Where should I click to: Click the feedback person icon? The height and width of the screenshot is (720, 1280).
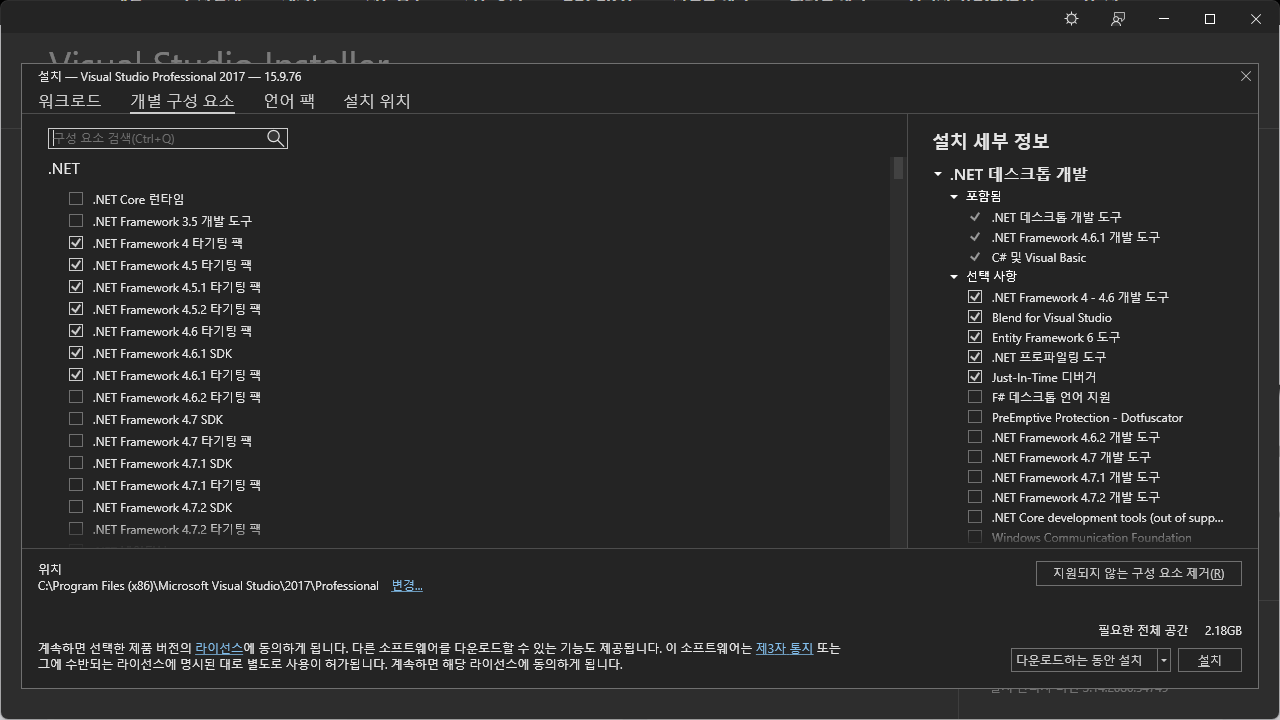pos(1118,19)
